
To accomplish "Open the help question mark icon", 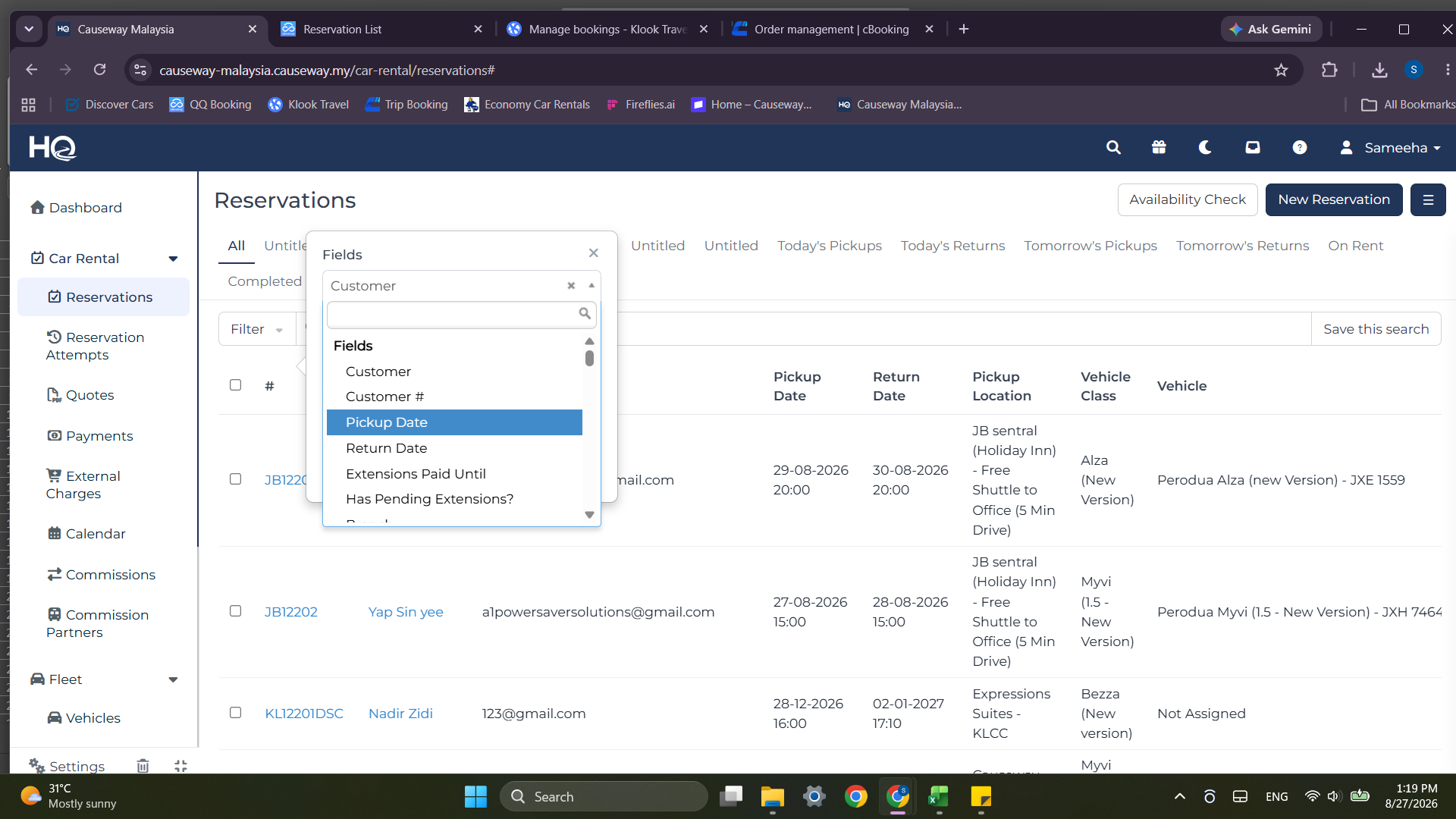I will click(x=1300, y=147).
